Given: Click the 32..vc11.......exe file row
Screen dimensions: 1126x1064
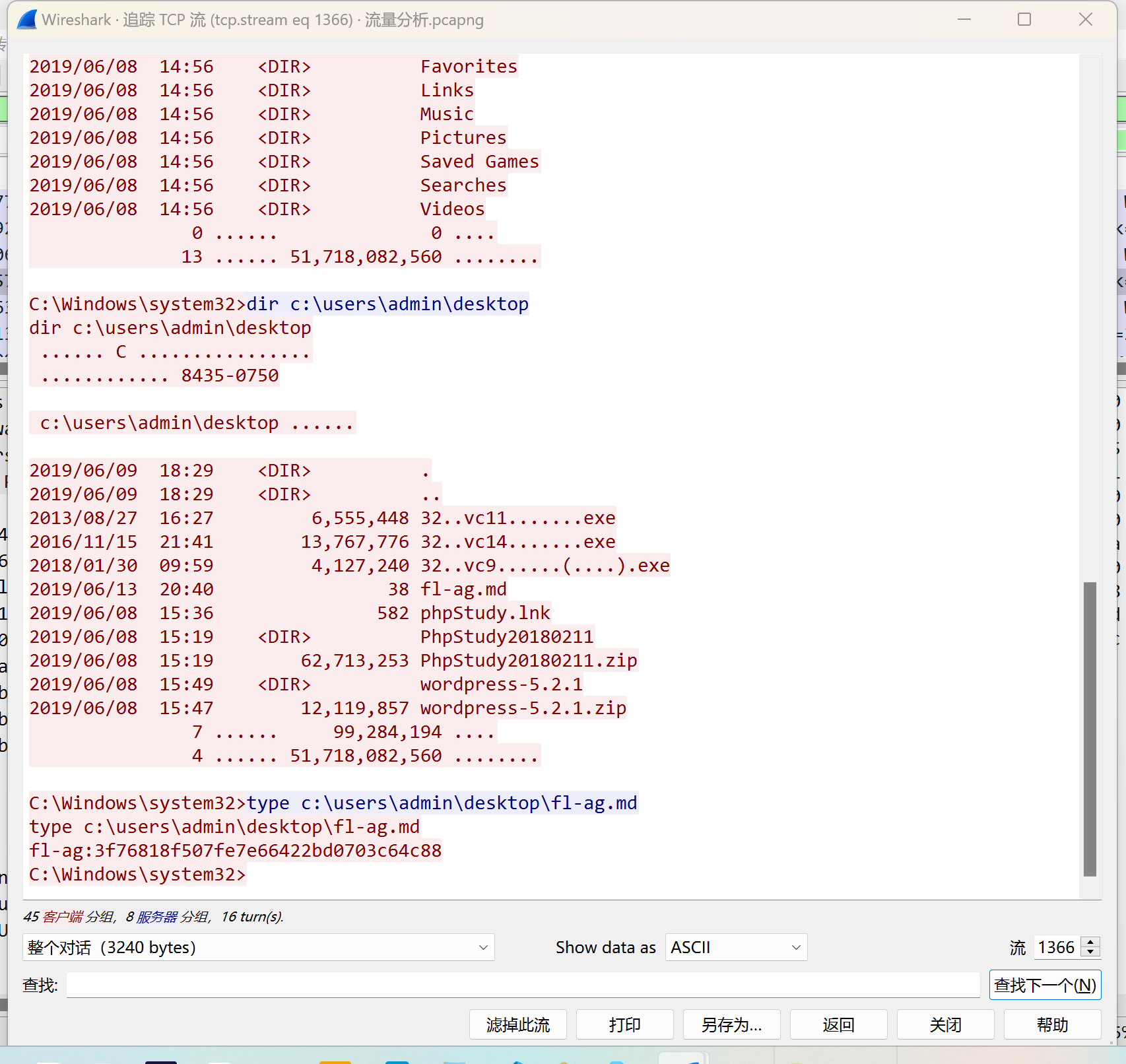Looking at the screenshot, I should pos(323,517).
